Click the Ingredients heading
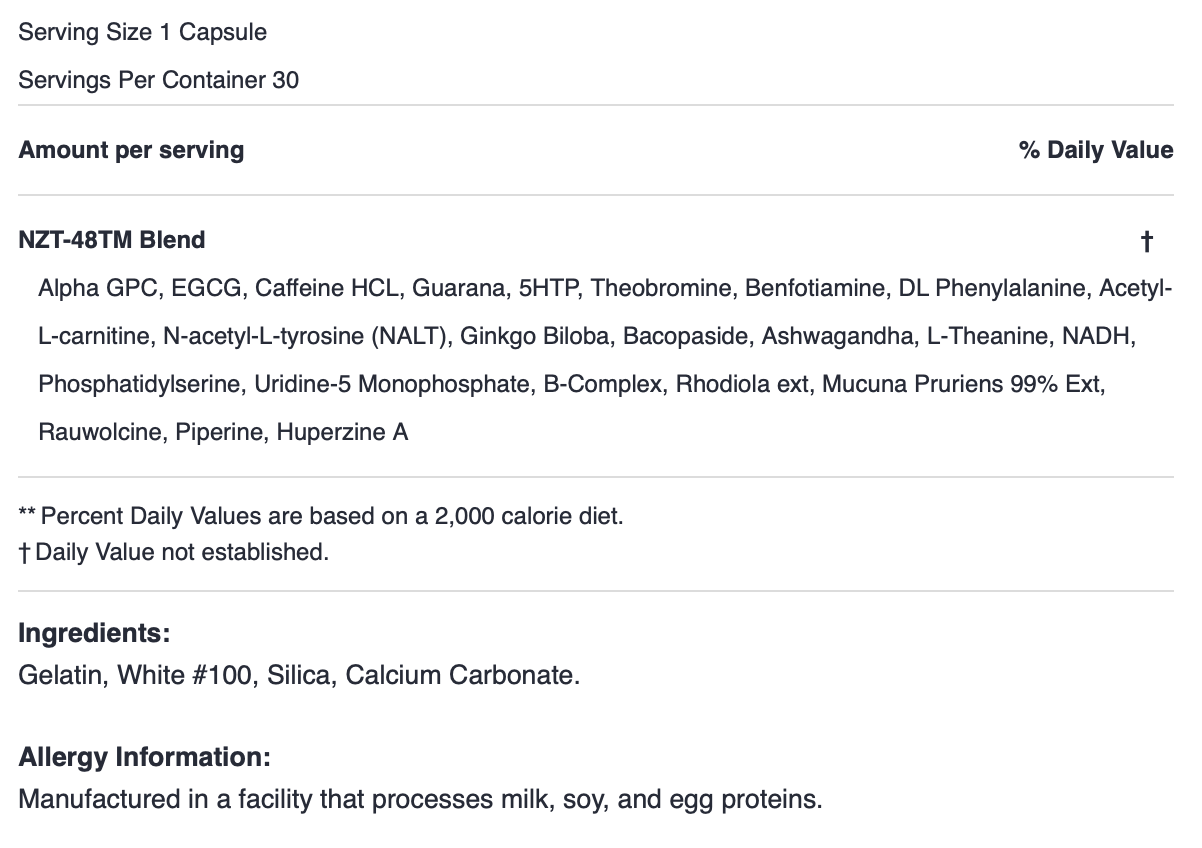Viewport: 1202px width, 848px height. 94,633
